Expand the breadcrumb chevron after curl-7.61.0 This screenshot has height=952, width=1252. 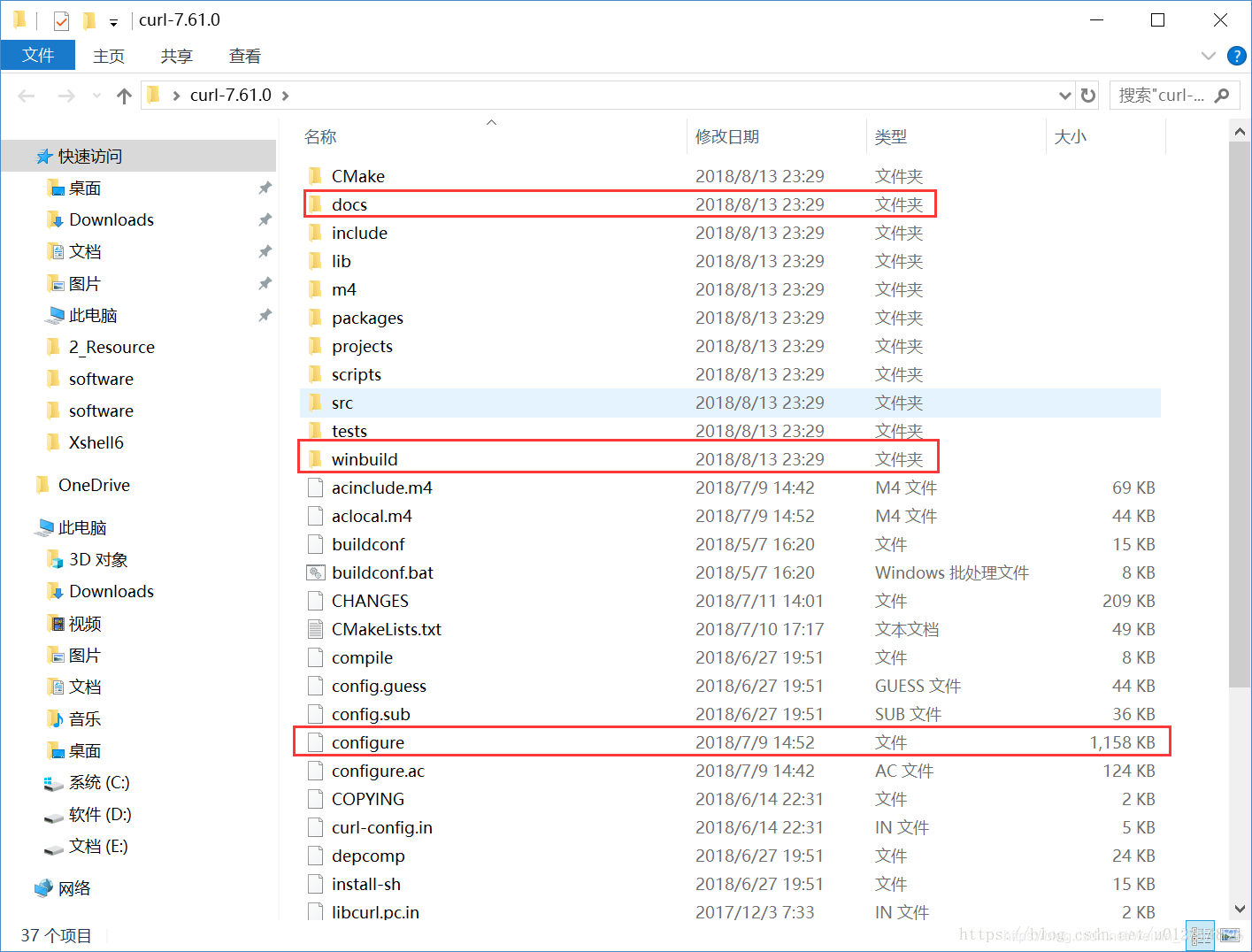point(283,95)
